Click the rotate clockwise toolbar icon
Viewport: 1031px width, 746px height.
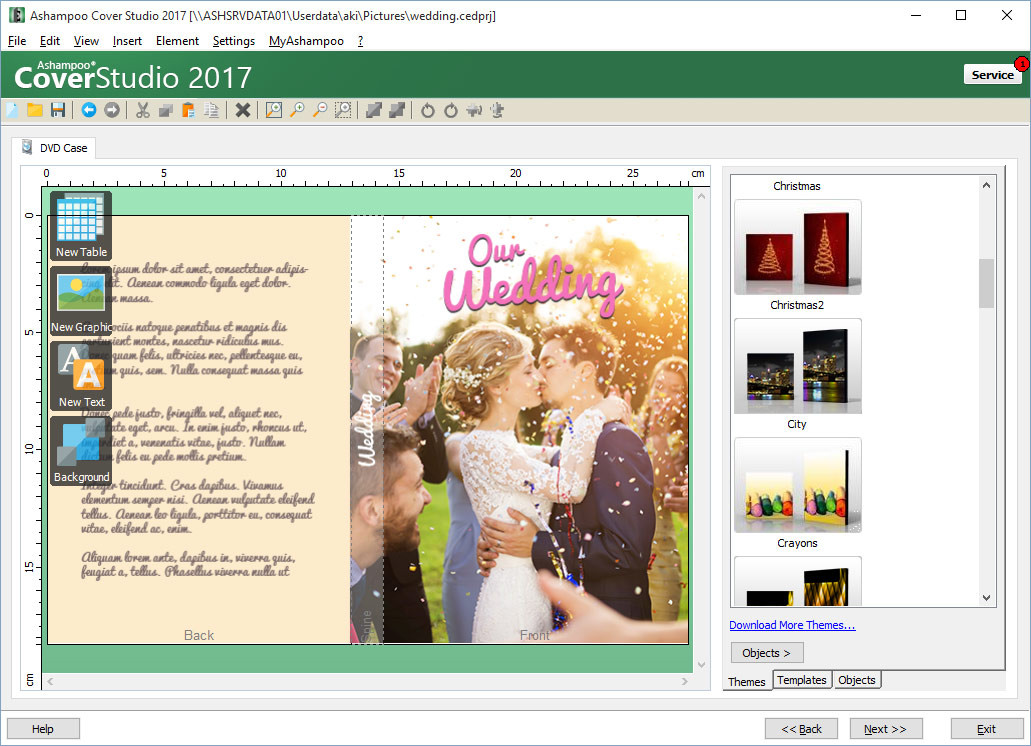pyautogui.click(x=450, y=110)
